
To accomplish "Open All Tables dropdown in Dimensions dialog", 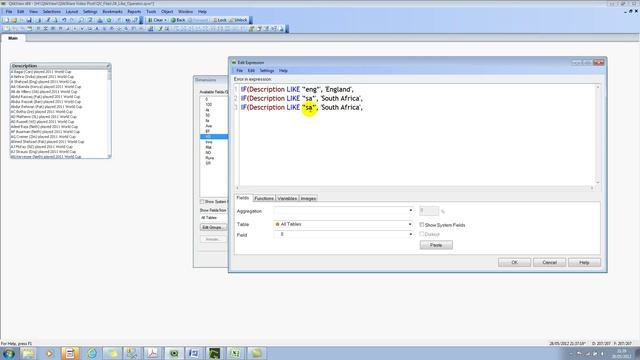I will 213,218.
